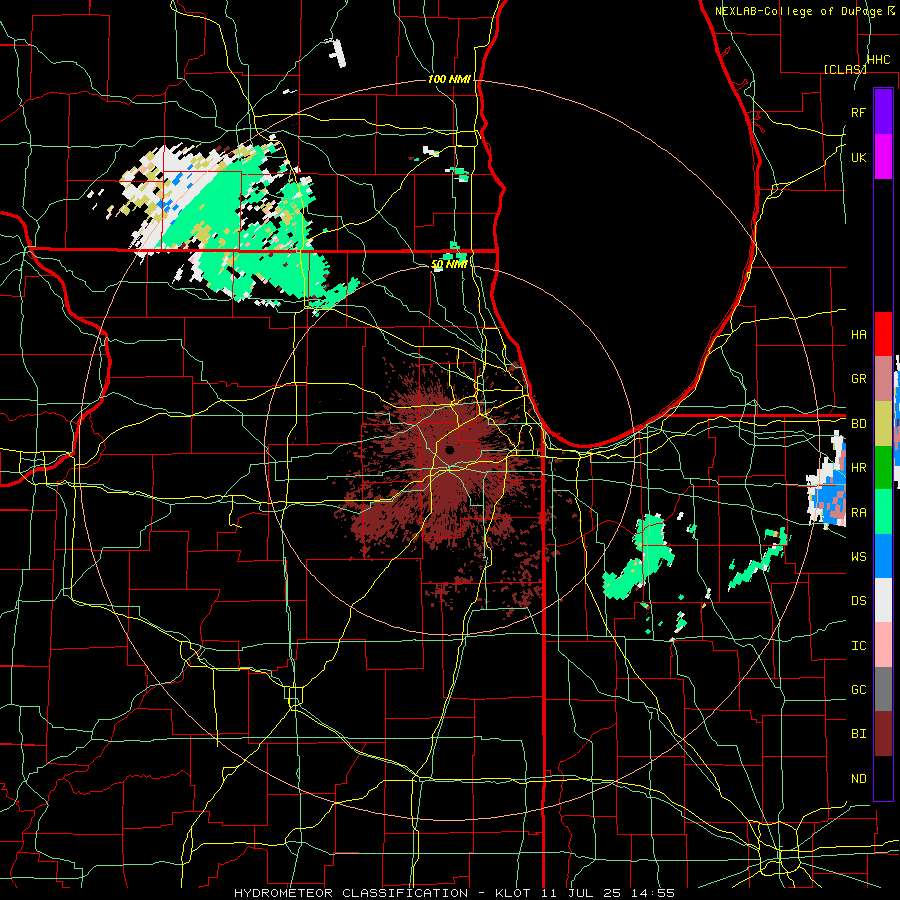Click the BI legend label
The height and width of the screenshot is (900, 900).
tap(858, 734)
